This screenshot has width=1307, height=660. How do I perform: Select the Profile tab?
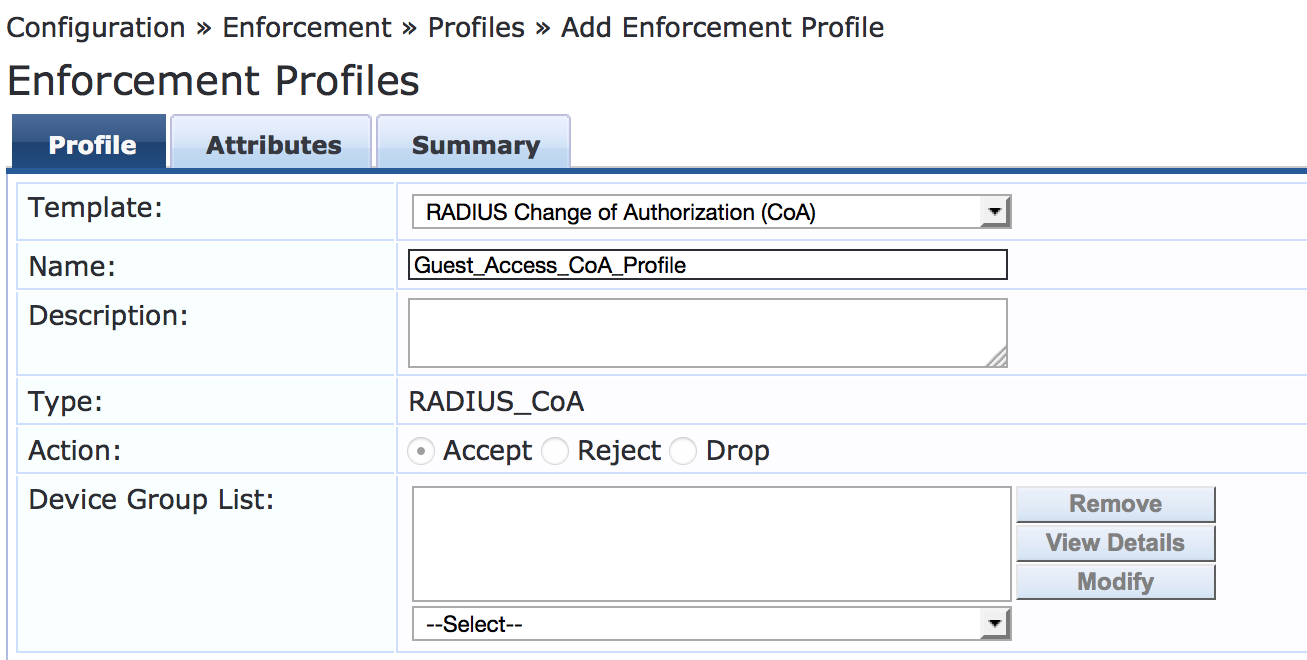point(92,145)
